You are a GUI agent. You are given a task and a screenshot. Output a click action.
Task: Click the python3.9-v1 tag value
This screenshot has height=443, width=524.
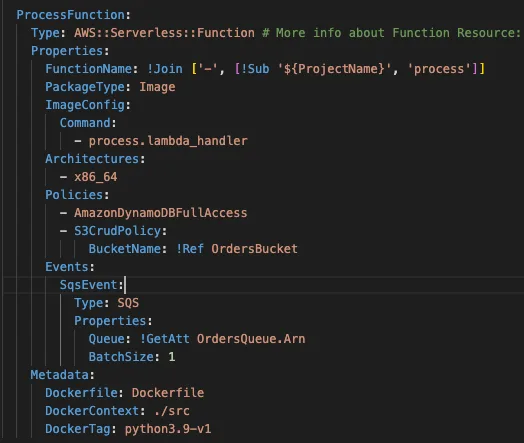point(168,429)
